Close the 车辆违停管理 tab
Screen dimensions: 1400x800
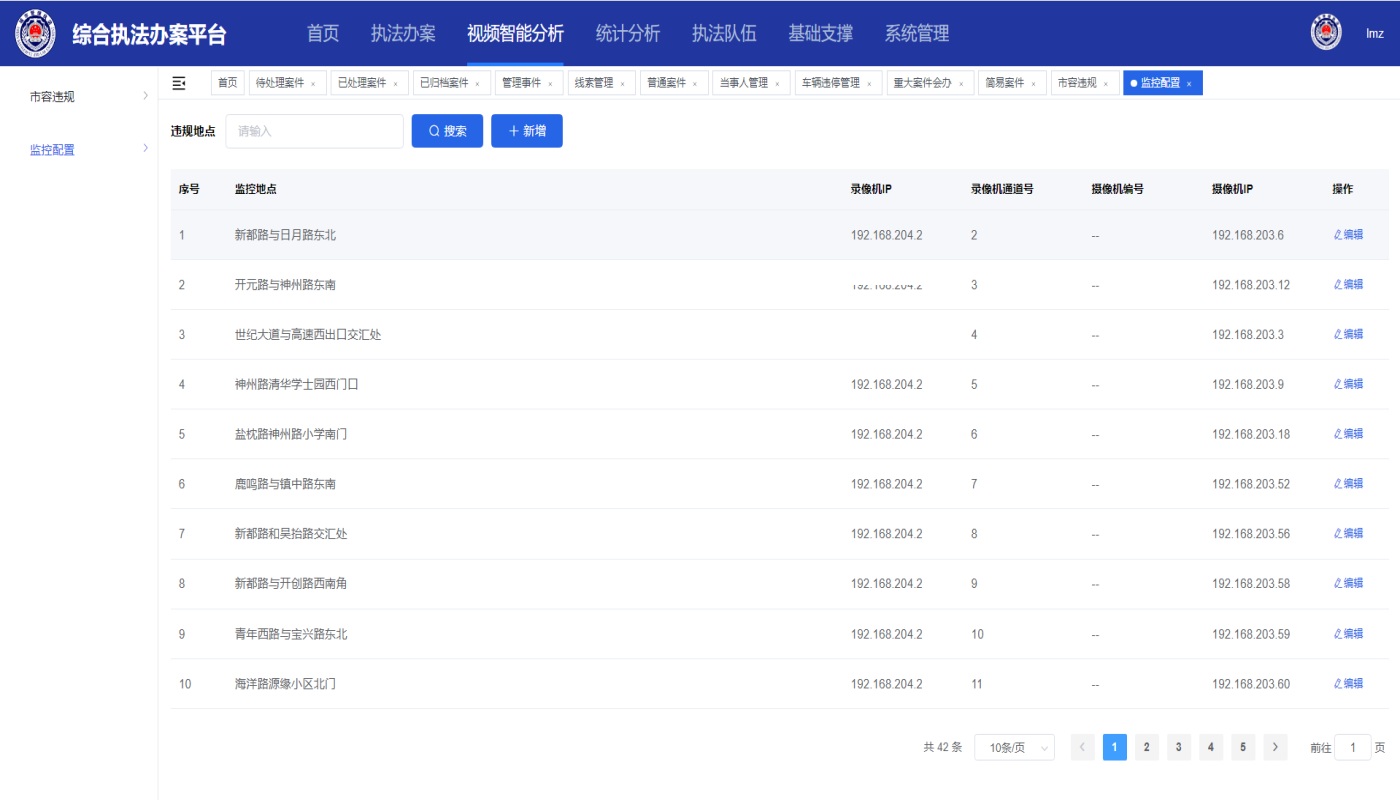point(869,84)
